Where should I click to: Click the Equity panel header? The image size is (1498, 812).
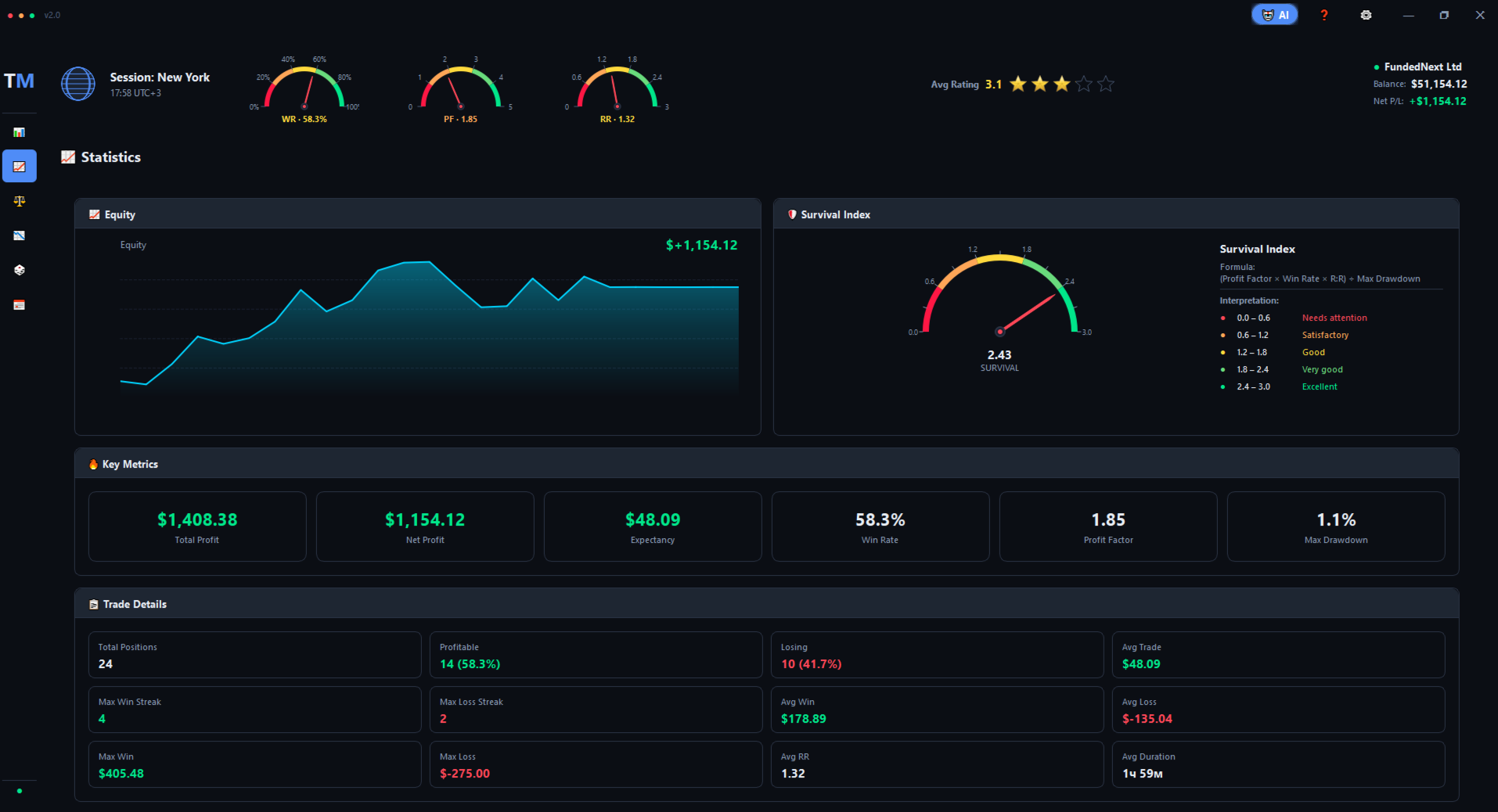[418, 214]
